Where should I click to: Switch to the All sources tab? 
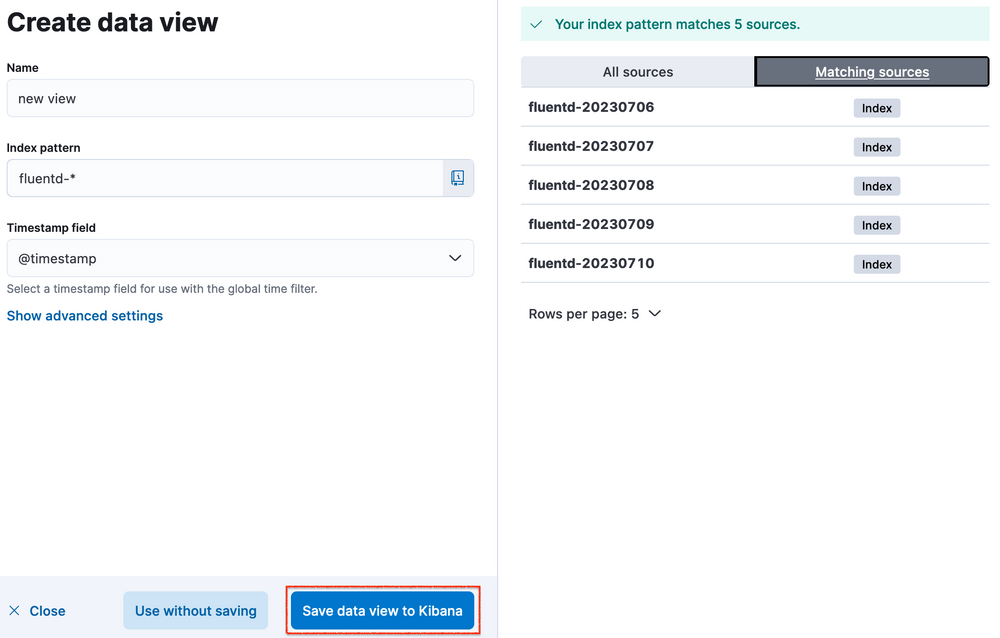(638, 71)
